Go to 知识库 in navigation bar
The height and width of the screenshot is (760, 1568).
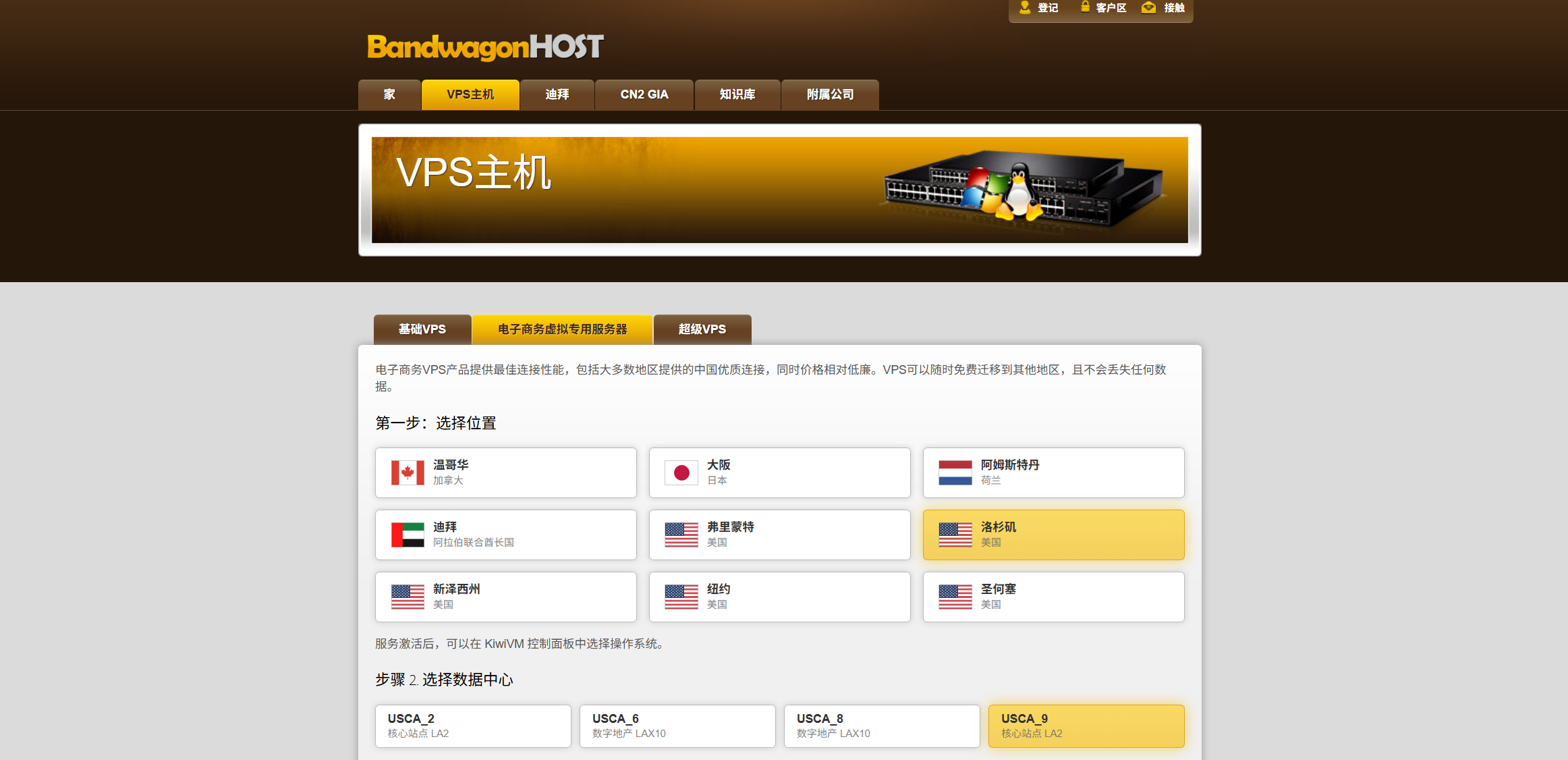click(x=737, y=94)
